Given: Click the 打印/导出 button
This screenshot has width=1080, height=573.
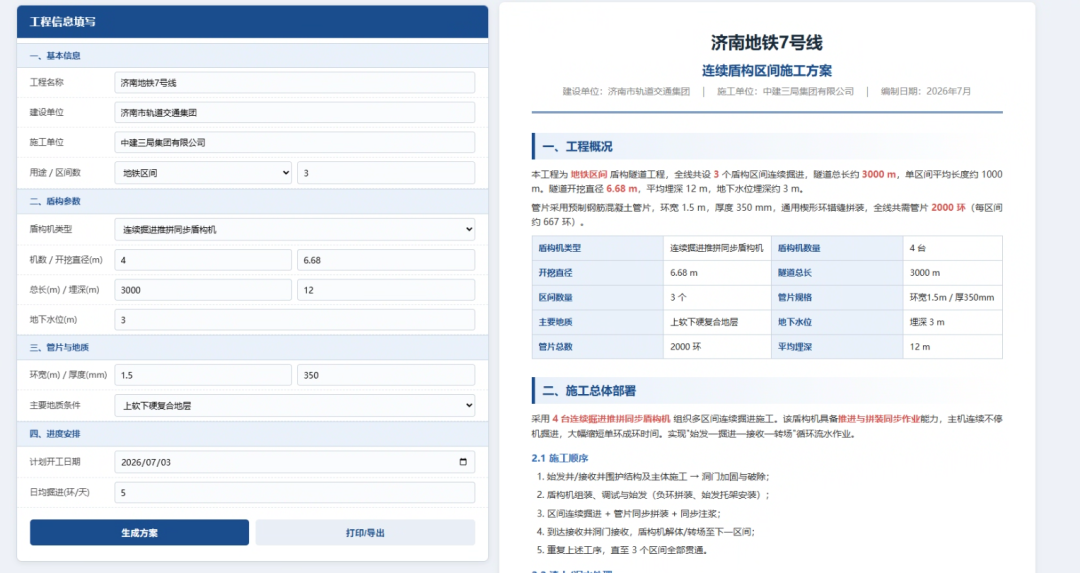Looking at the screenshot, I should coord(365,532).
